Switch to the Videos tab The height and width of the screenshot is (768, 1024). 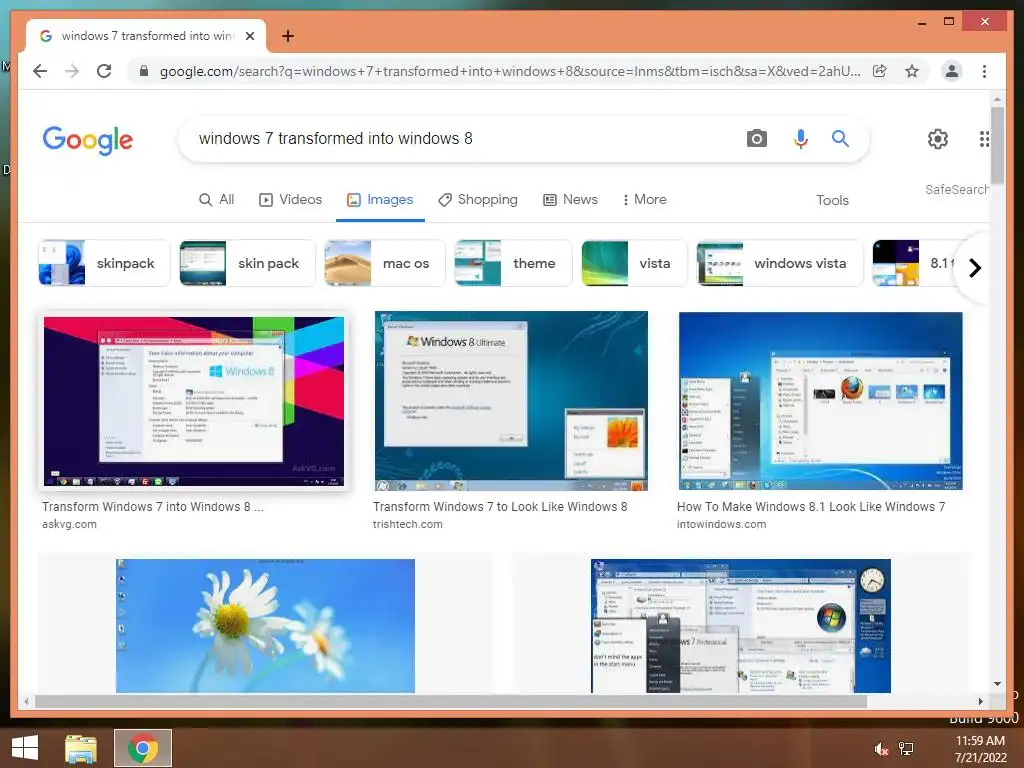tap(291, 199)
